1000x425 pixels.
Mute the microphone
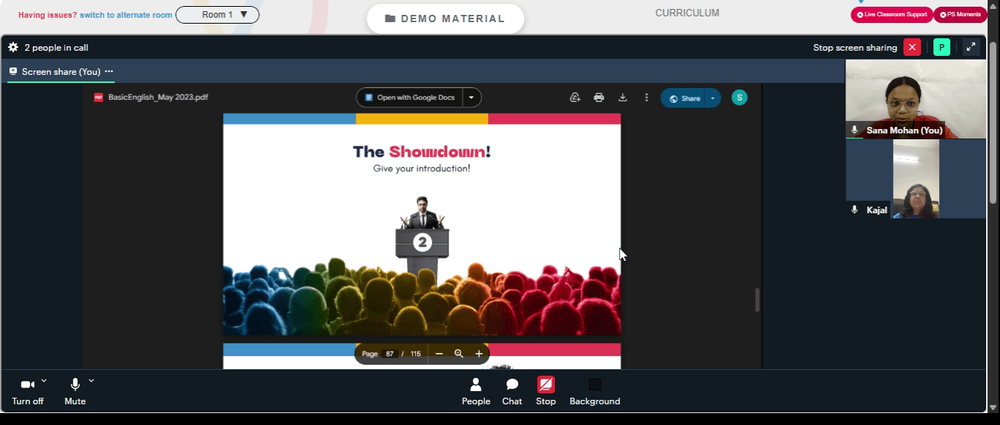point(75,391)
